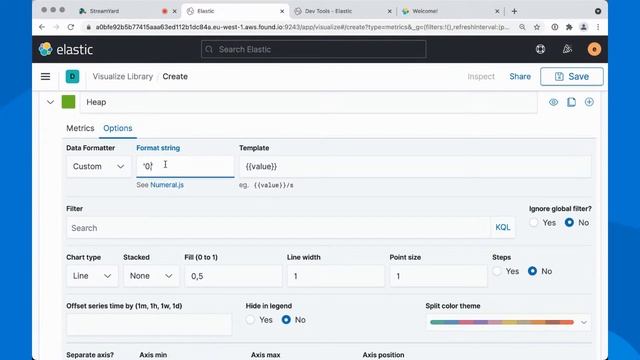Open the newsfeed notifications icon
Image resolution: width=640 pixels, height=360 pixels.
click(567, 49)
